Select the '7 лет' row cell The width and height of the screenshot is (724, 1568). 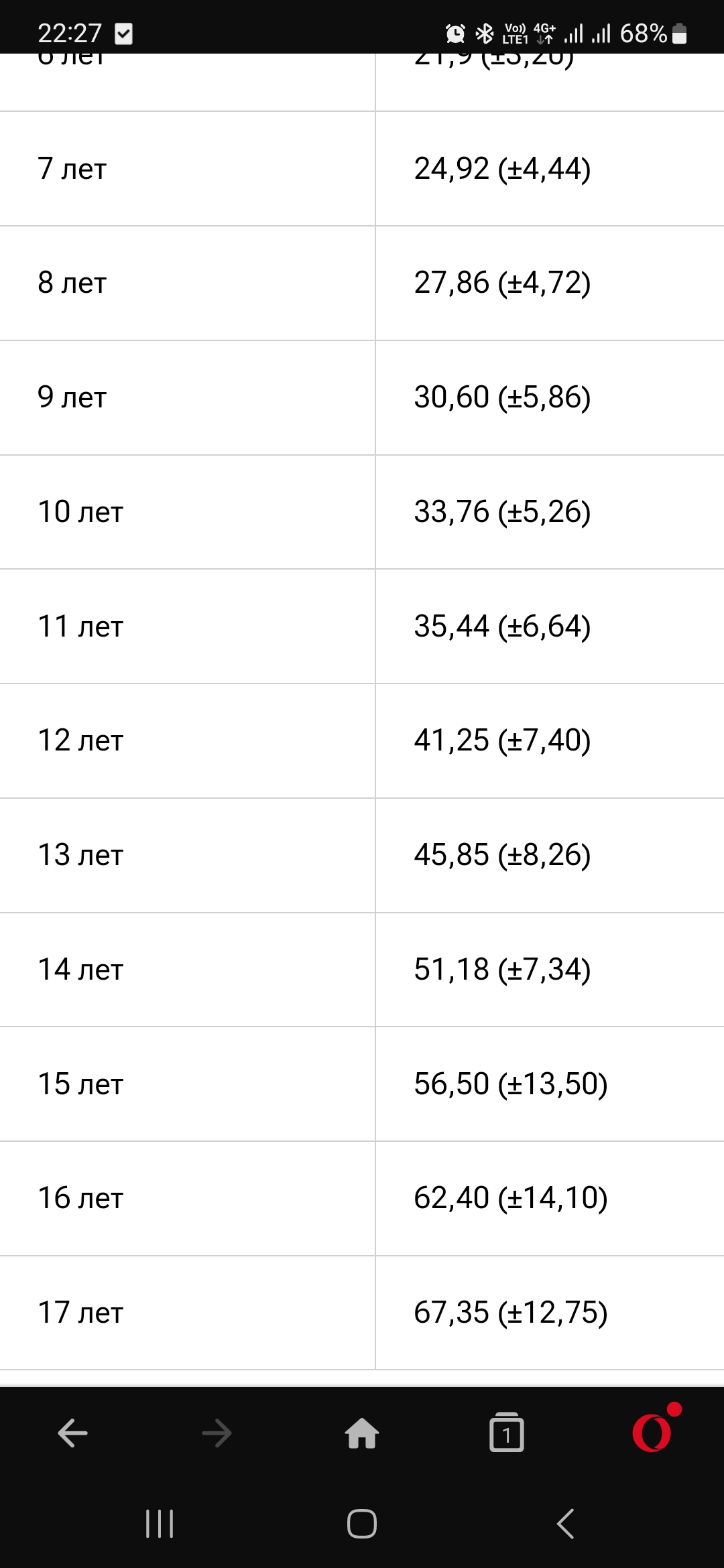click(187, 169)
